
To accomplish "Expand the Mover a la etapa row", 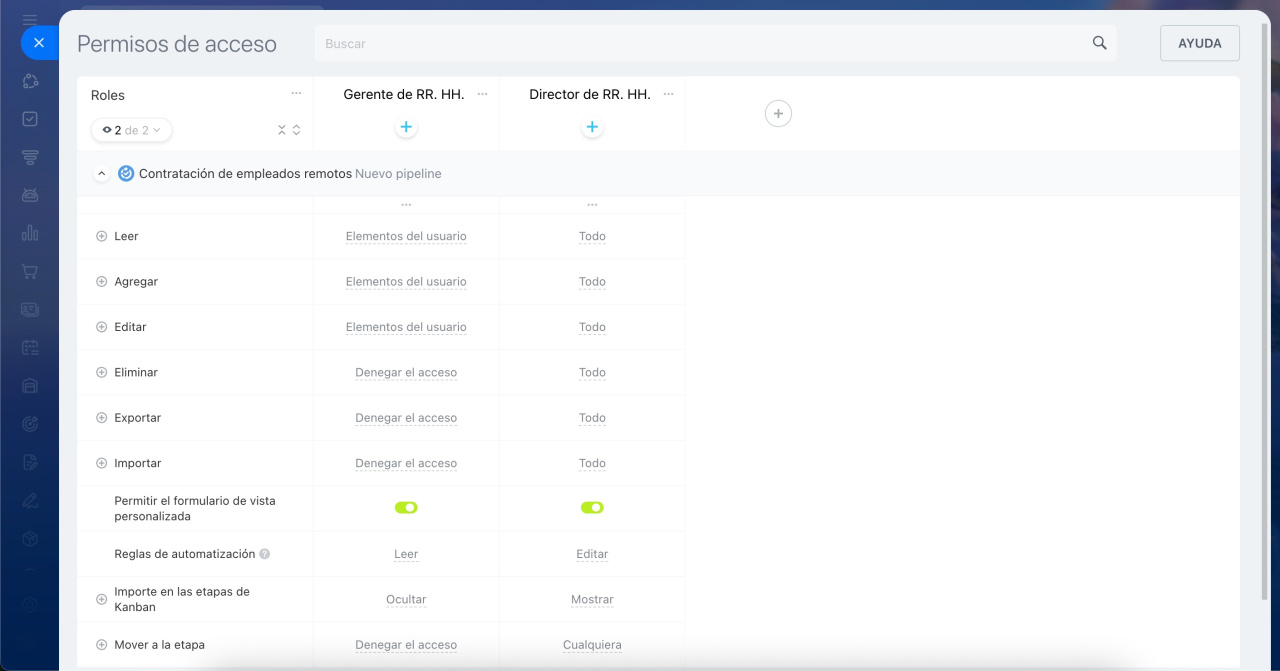I will pos(101,645).
